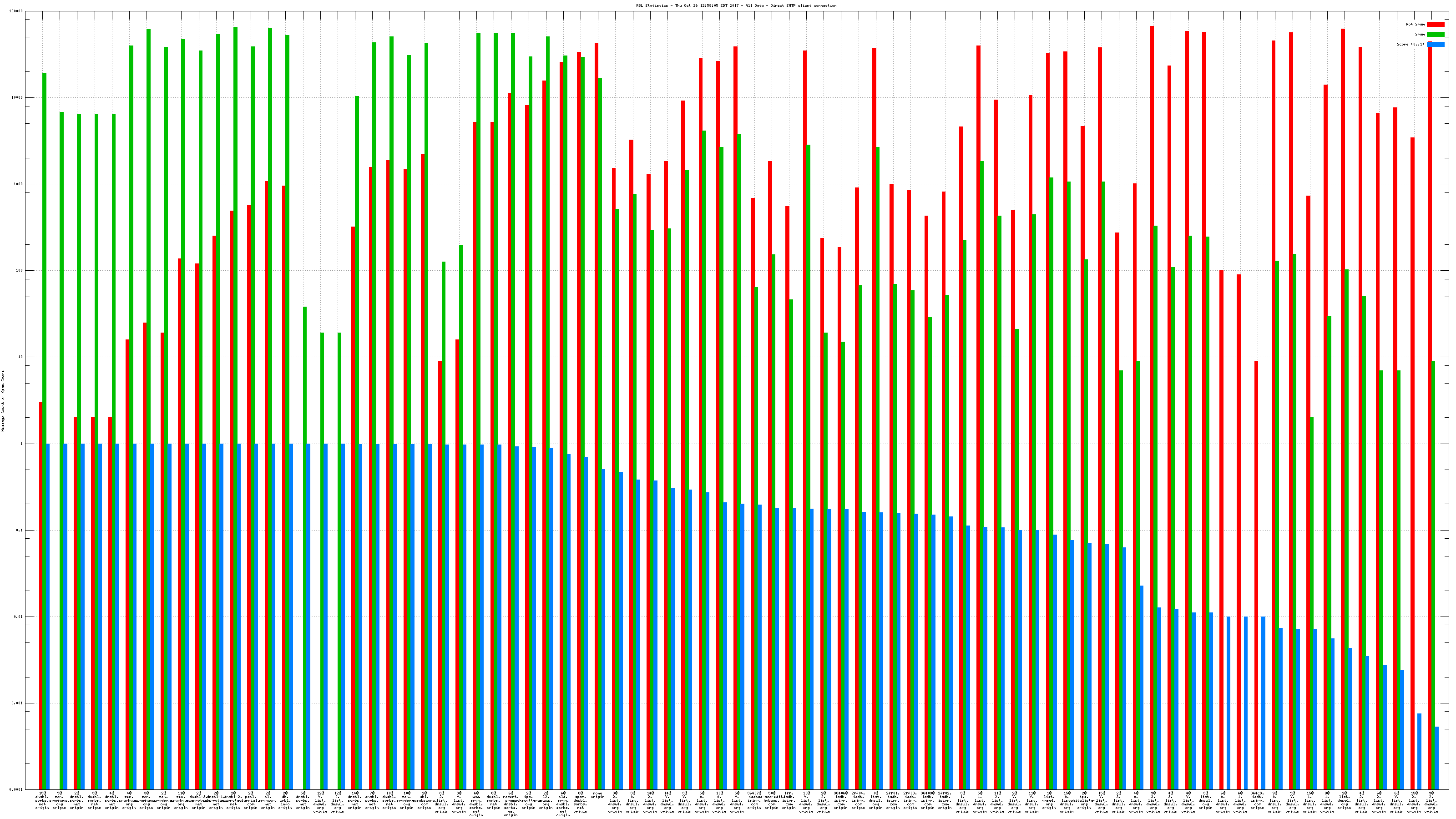The height and width of the screenshot is (819, 1456).
Task: Click the db.wpbl.info x-axis label
Action: 285,800
